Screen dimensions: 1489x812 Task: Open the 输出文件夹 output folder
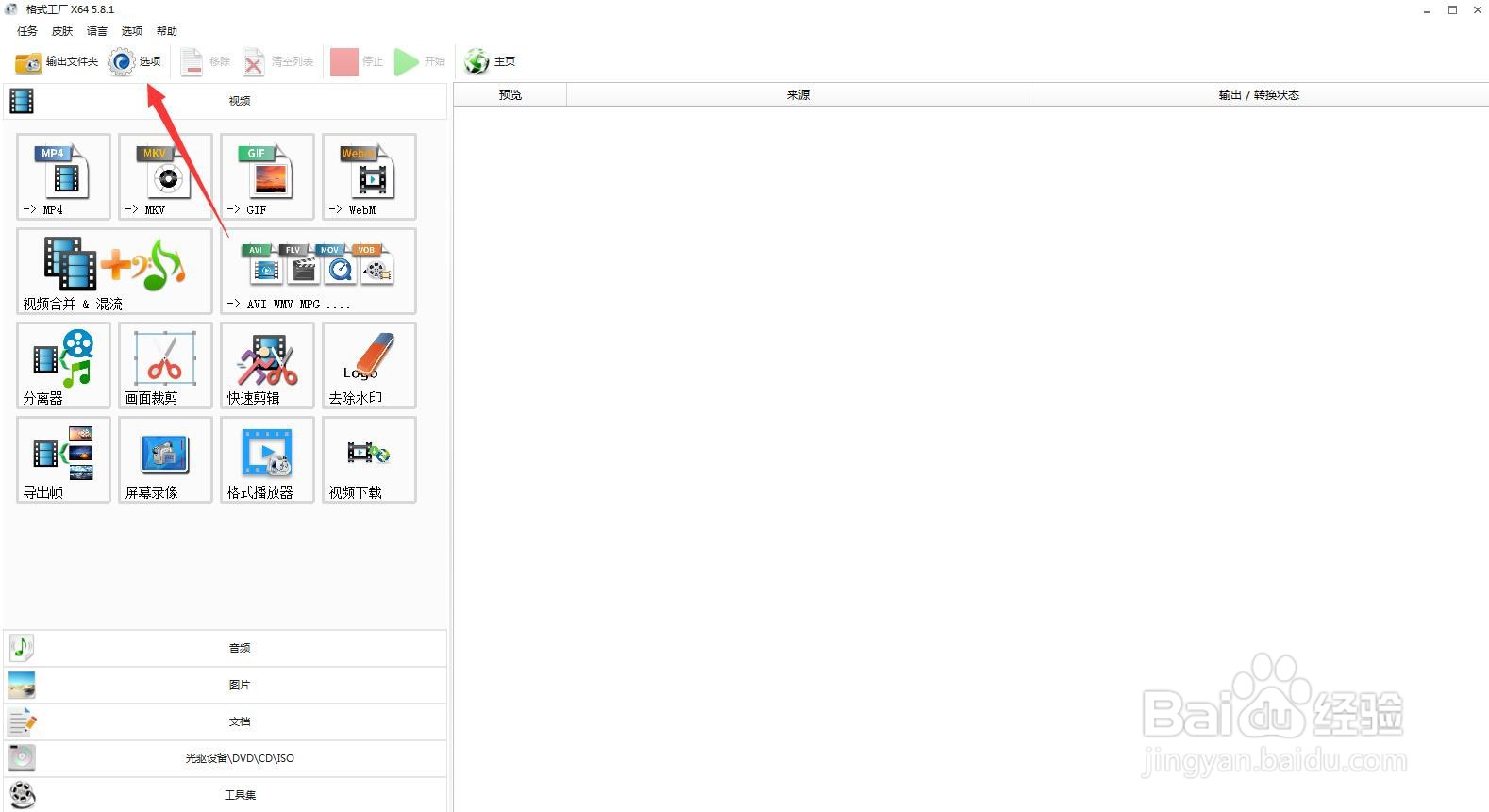pos(57,62)
